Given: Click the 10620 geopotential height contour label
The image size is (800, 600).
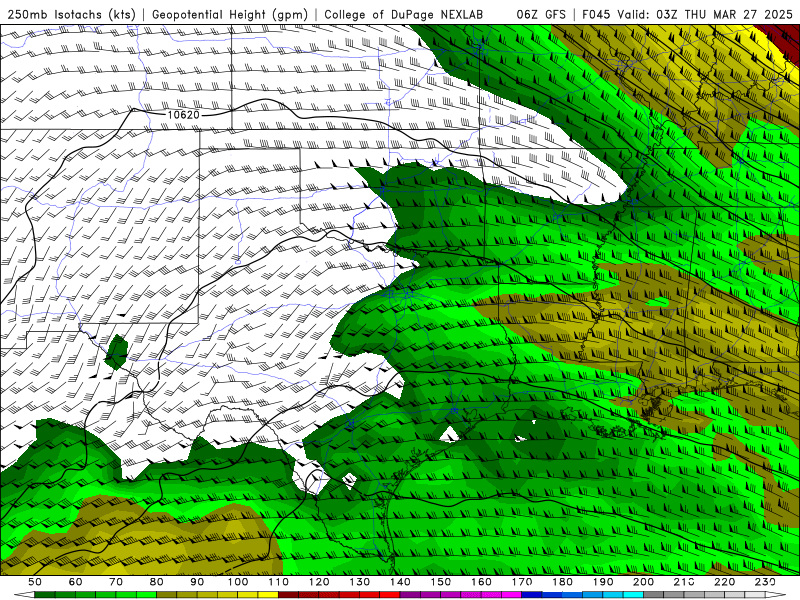Looking at the screenshot, I should (x=184, y=115).
